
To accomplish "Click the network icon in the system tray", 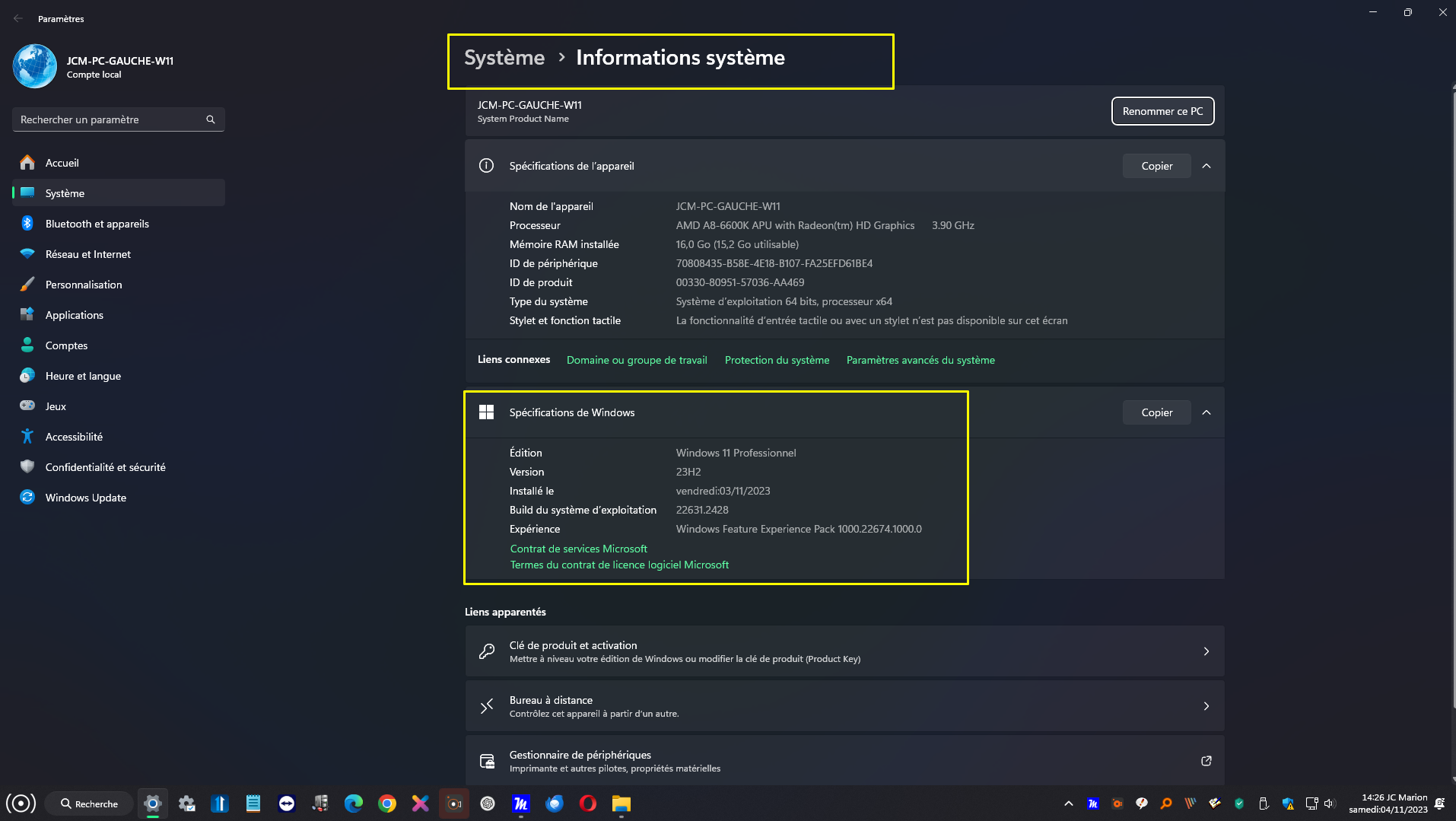I will click(1311, 803).
